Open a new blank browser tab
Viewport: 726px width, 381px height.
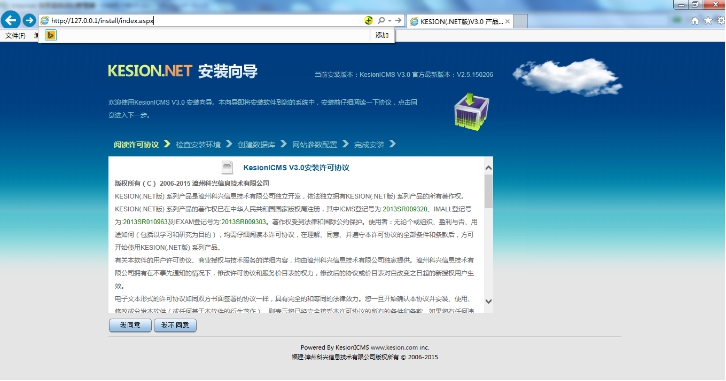520,21
